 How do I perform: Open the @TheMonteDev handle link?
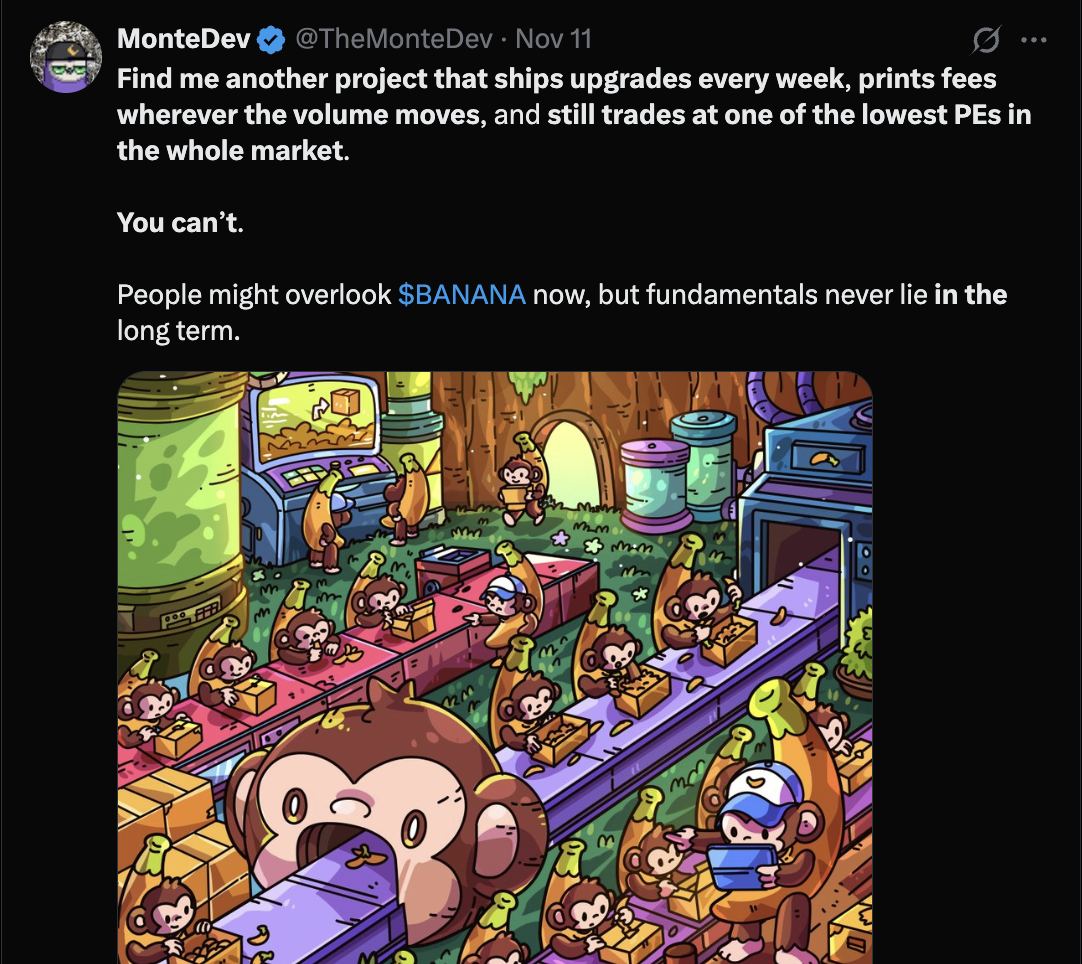pos(394,39)
